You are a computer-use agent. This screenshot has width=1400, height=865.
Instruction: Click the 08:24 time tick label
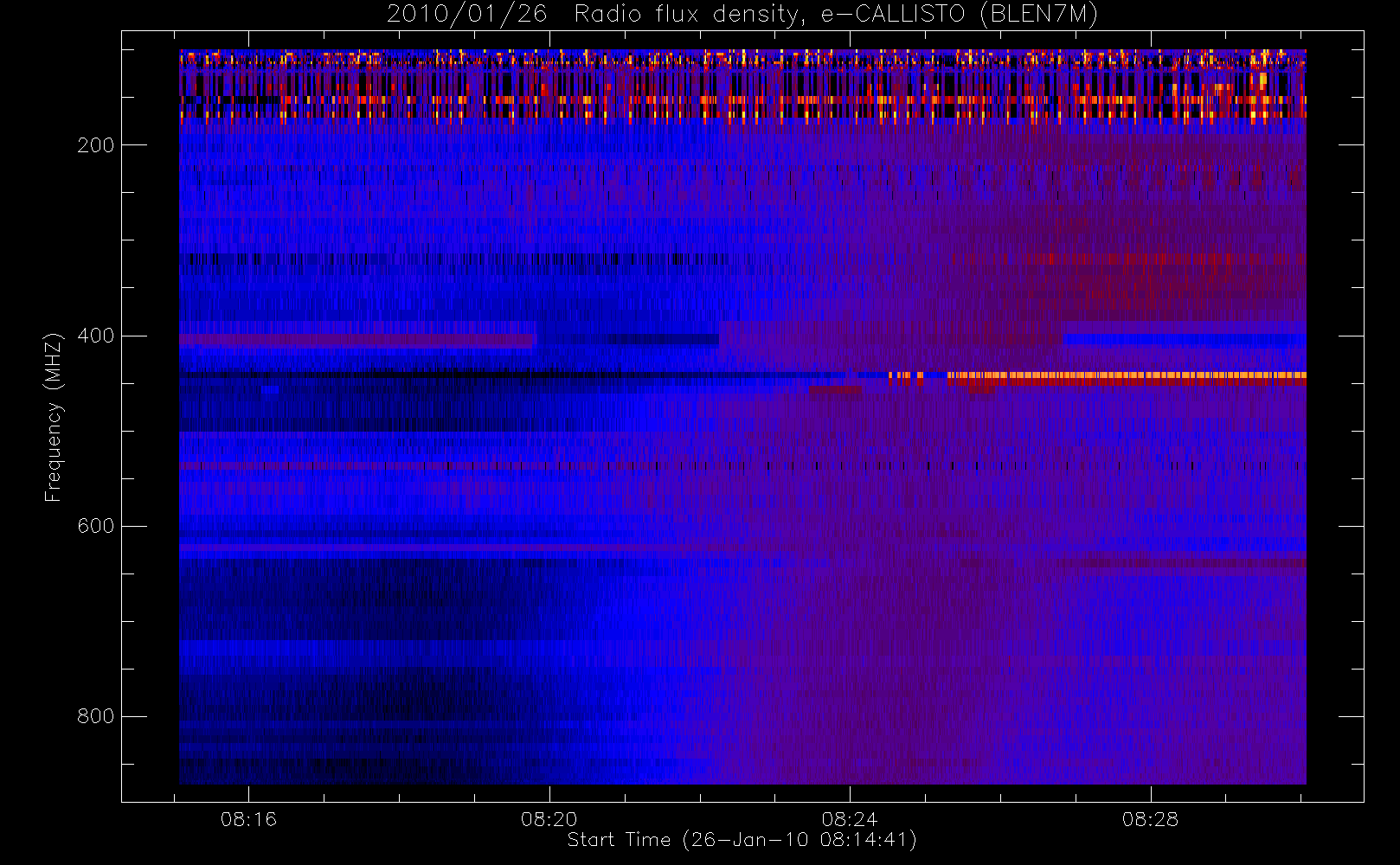click(850, 819)
